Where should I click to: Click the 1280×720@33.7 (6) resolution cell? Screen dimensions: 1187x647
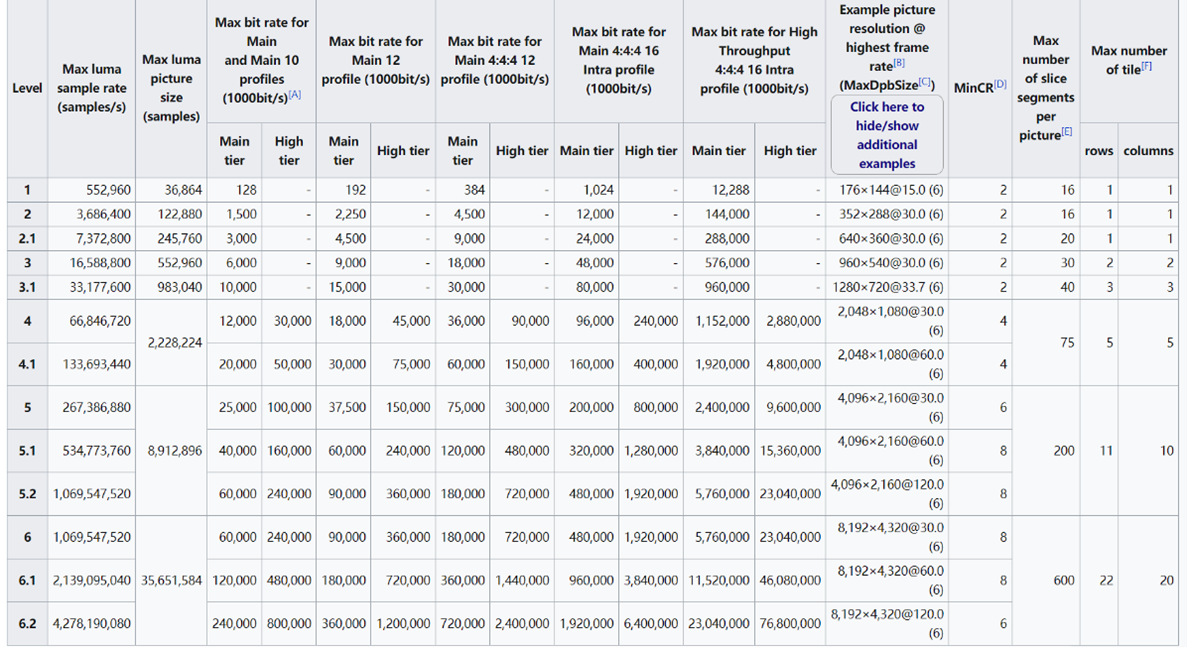[886, 287]
